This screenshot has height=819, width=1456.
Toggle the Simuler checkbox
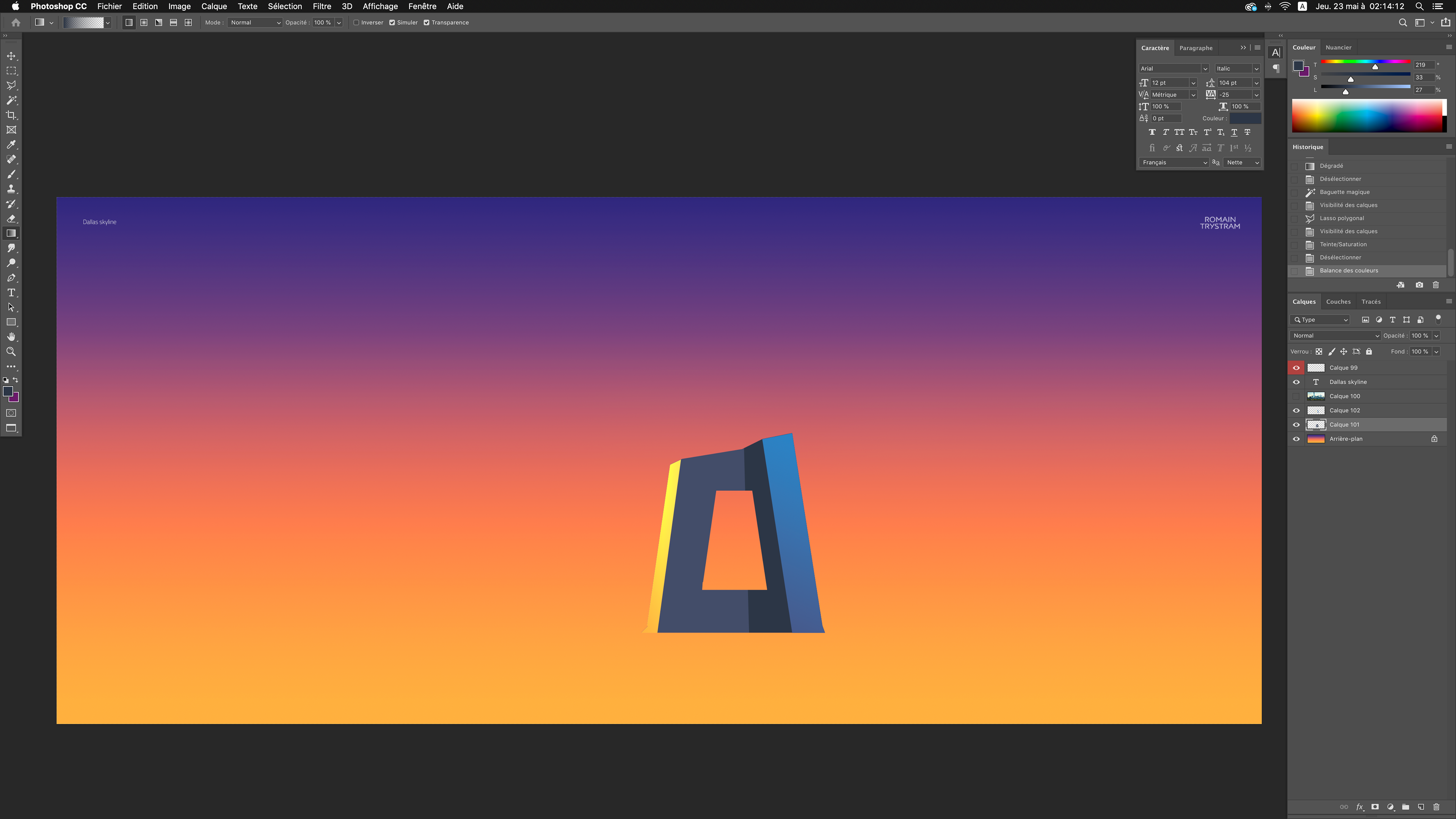392,23
